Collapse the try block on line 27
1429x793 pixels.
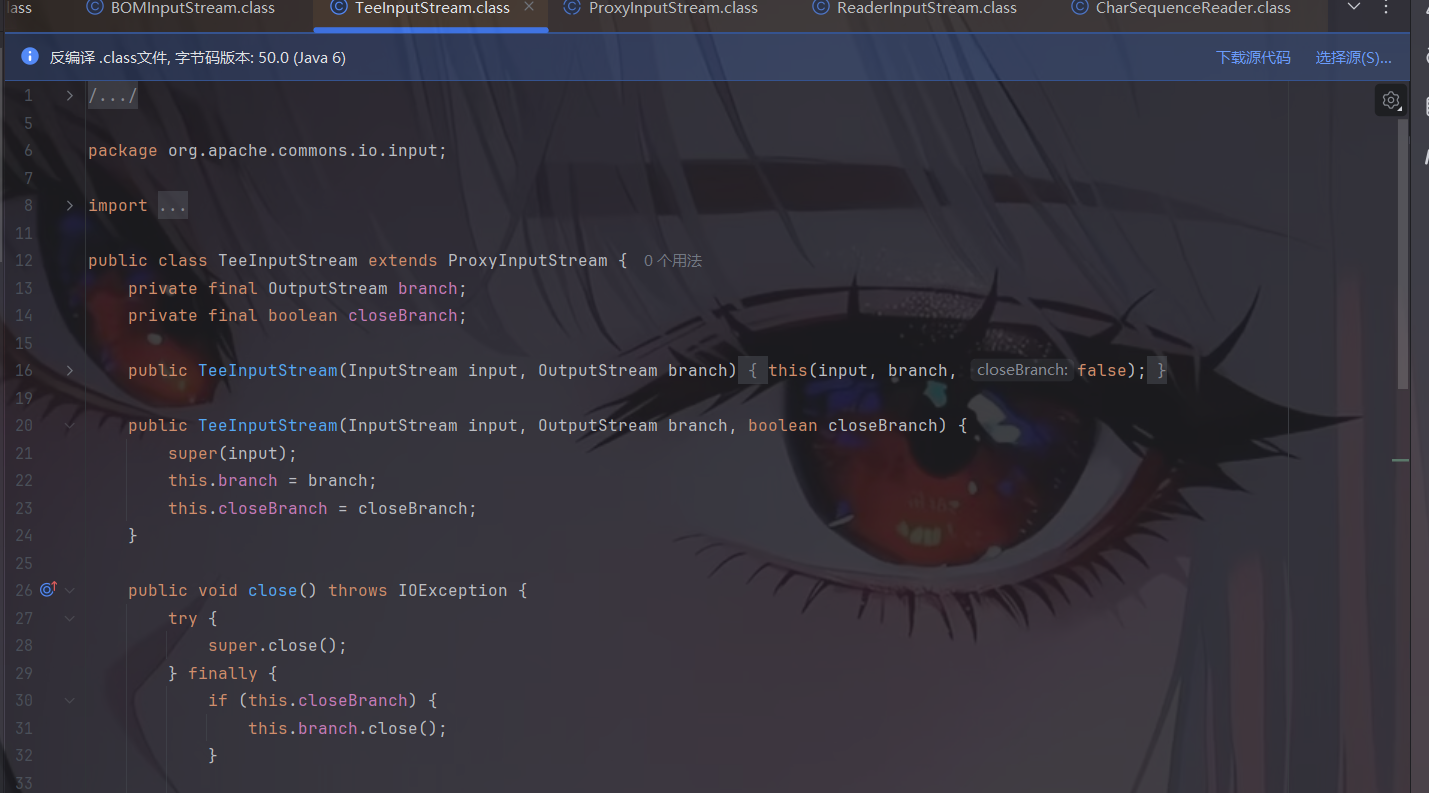click(70, 618)
